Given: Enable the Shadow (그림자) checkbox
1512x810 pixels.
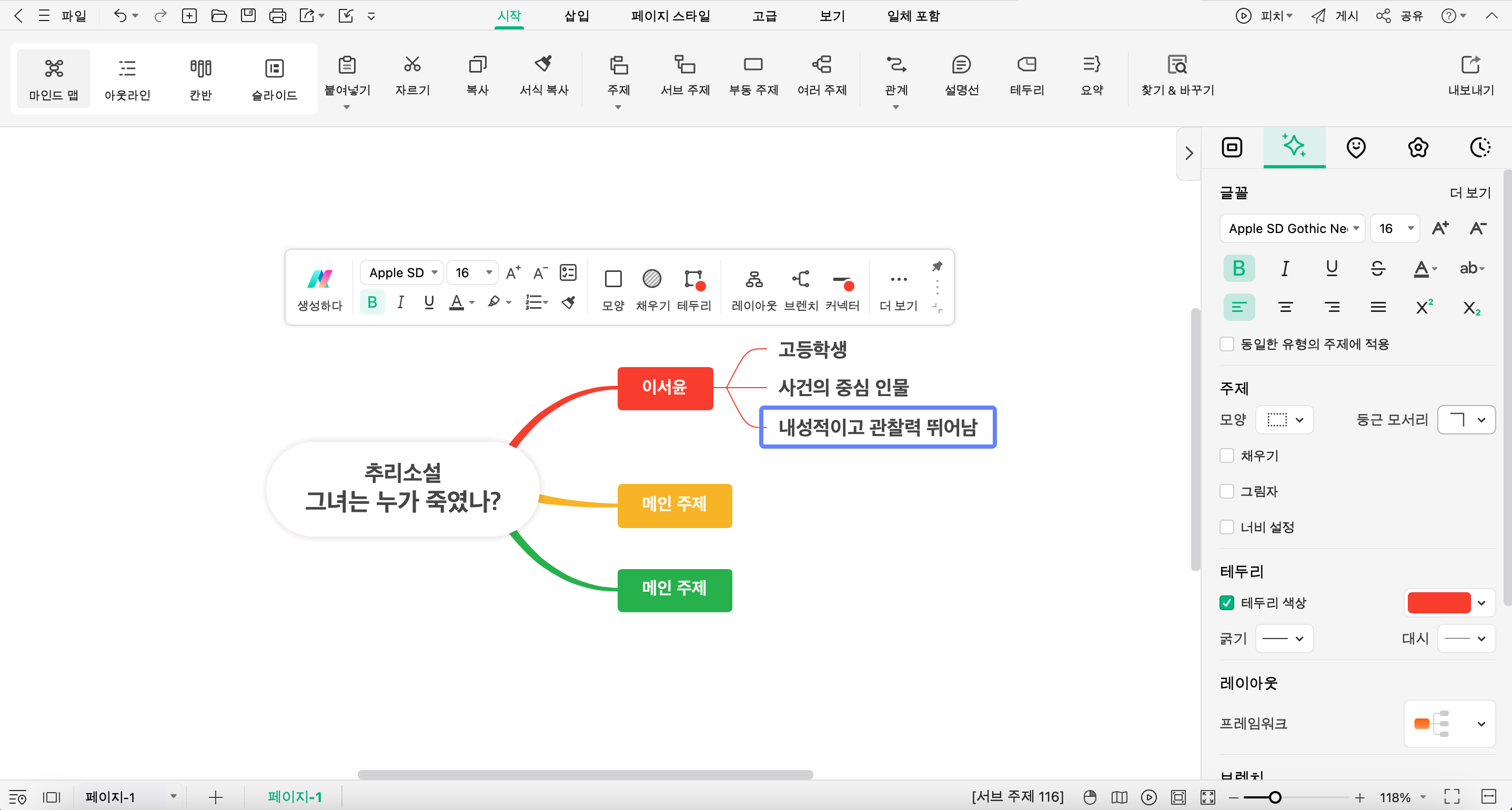Looking at the screenshot, I should pyautogui.click(x=1227, y=491).
